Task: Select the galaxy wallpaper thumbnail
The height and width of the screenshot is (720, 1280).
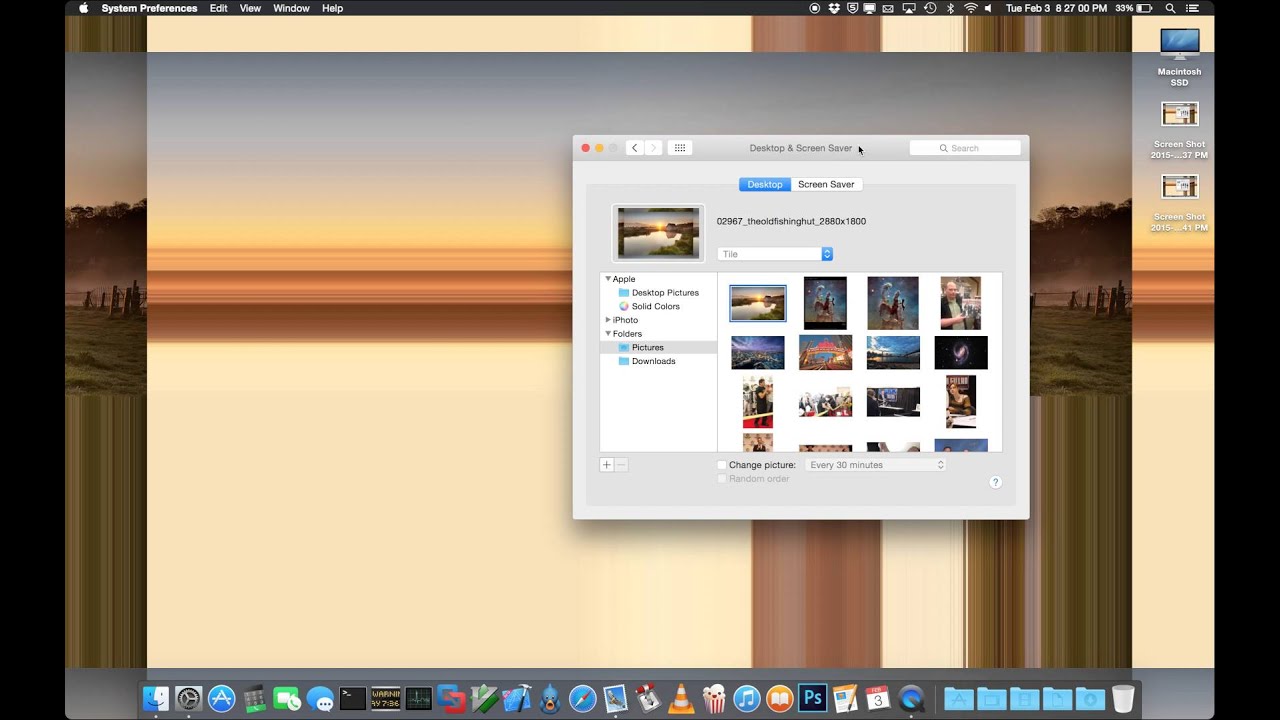Action: click(961, 352)
